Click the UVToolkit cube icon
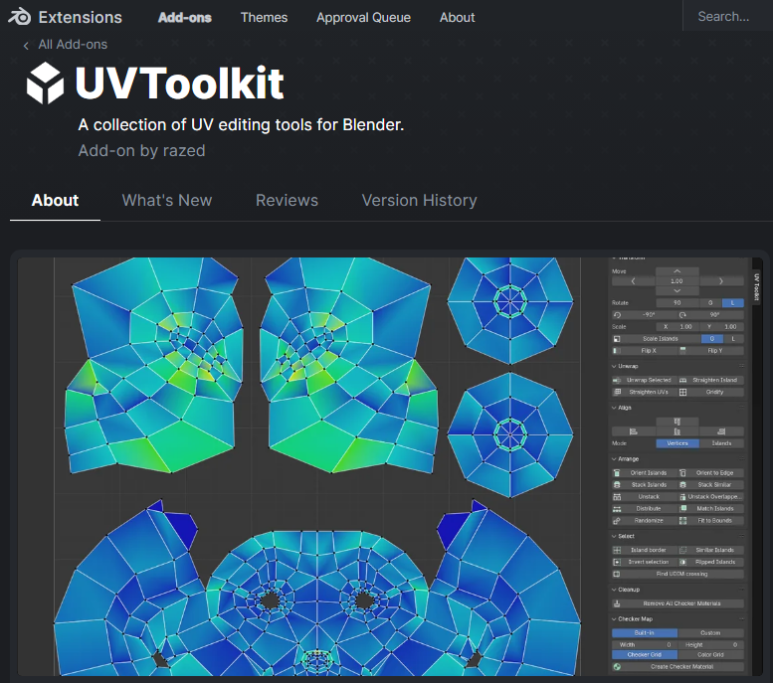The height and width of the screenshot is (683, 773). point(45,83)
